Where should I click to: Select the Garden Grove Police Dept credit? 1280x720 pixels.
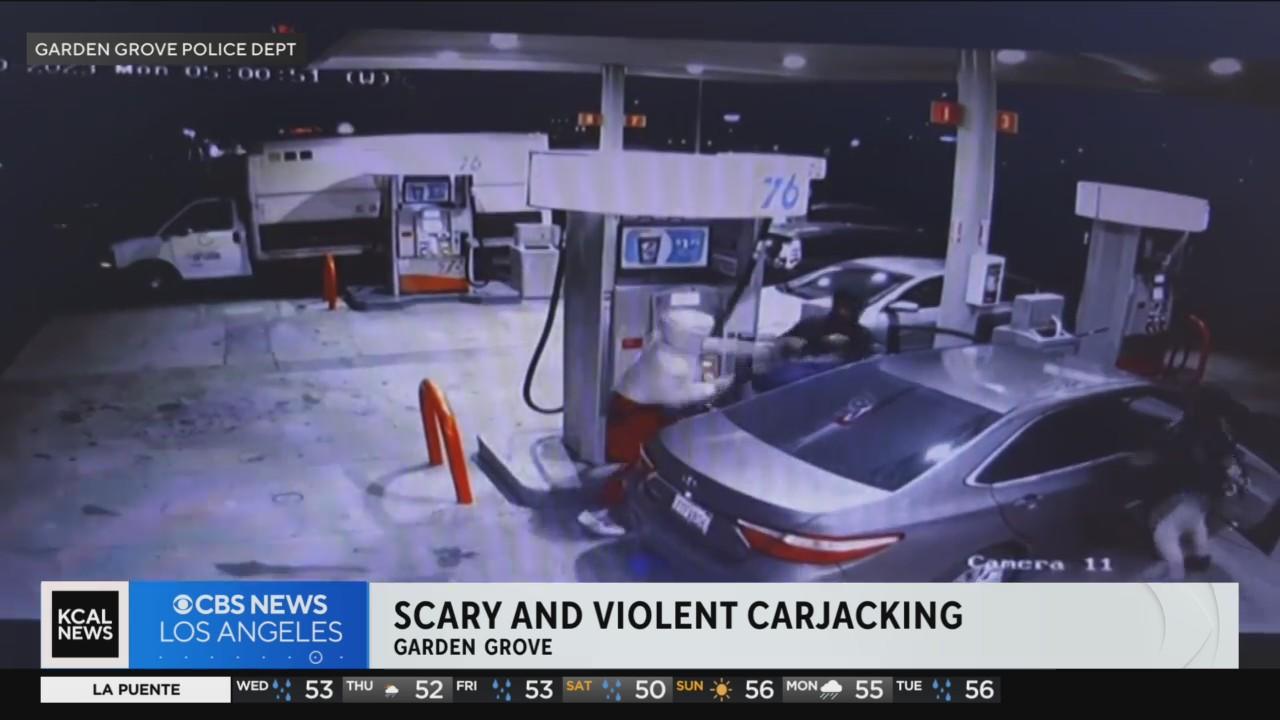pyautogui.click(x=166, y=49)
